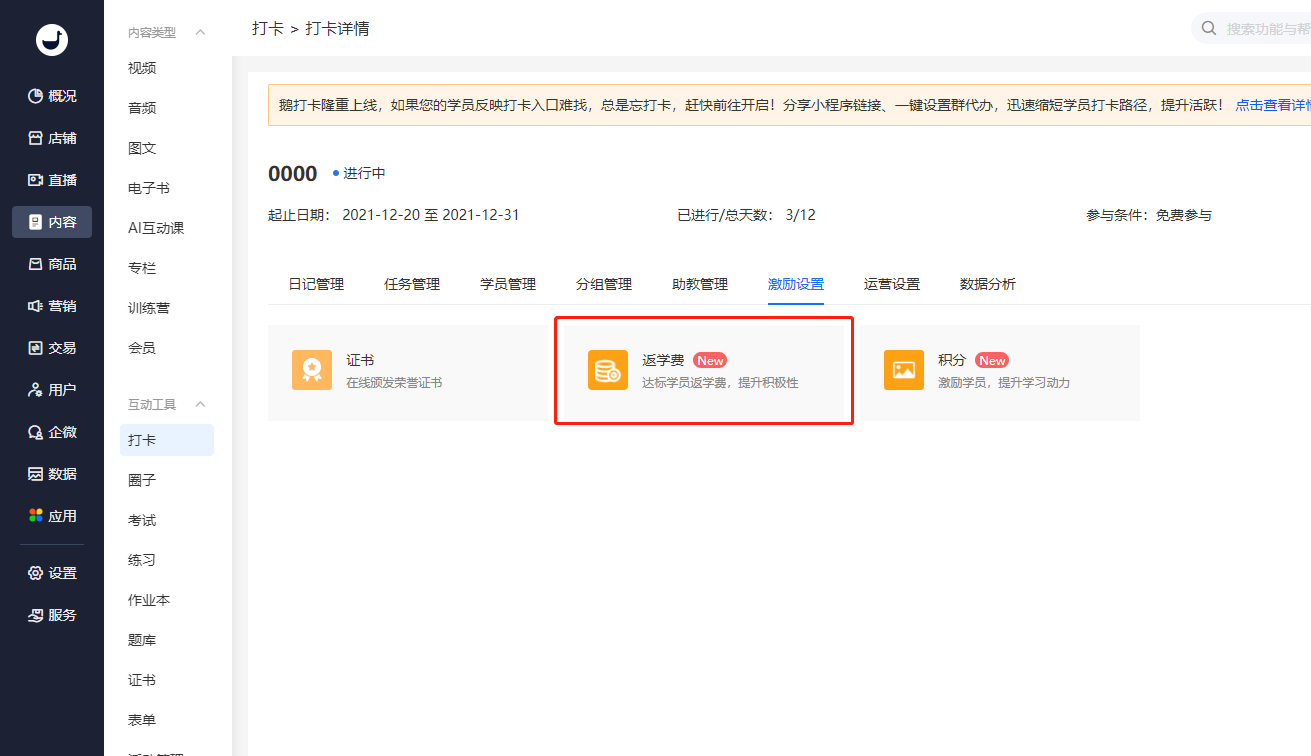
Task: Select the 学员管理 tab
Action: tap(508, 284)
